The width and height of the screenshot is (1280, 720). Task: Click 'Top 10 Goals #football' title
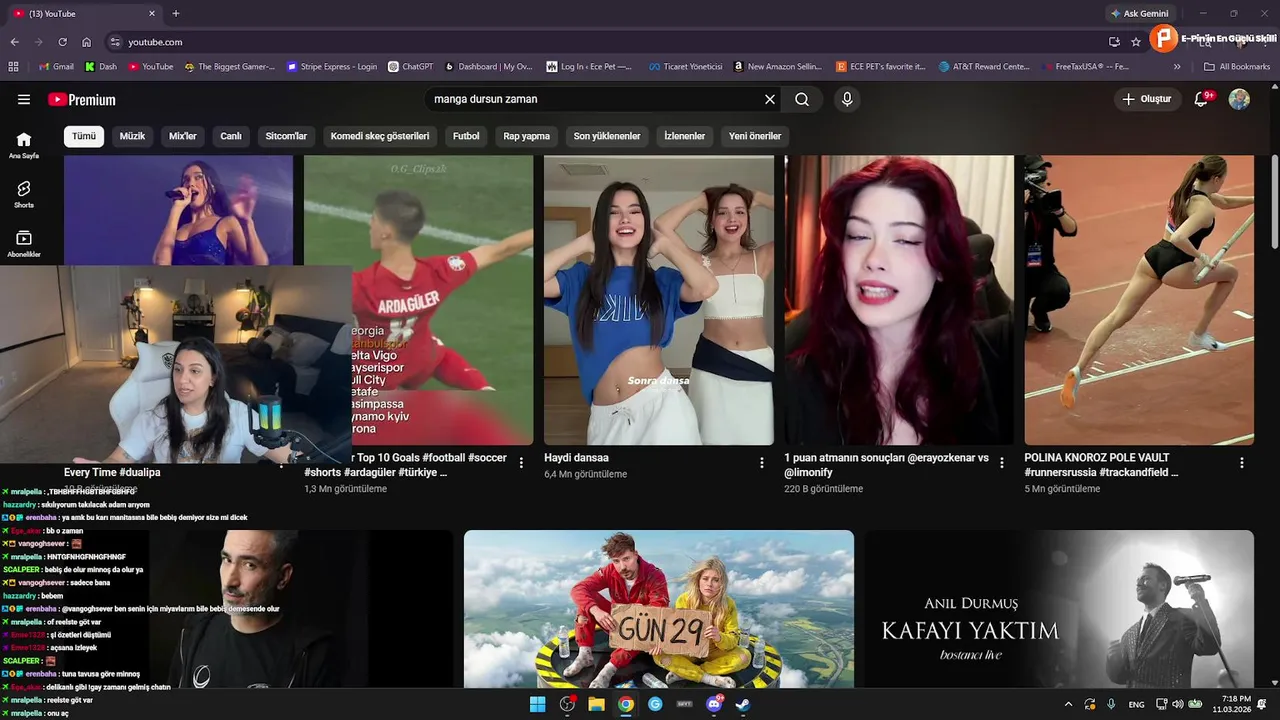pos(412,458)
